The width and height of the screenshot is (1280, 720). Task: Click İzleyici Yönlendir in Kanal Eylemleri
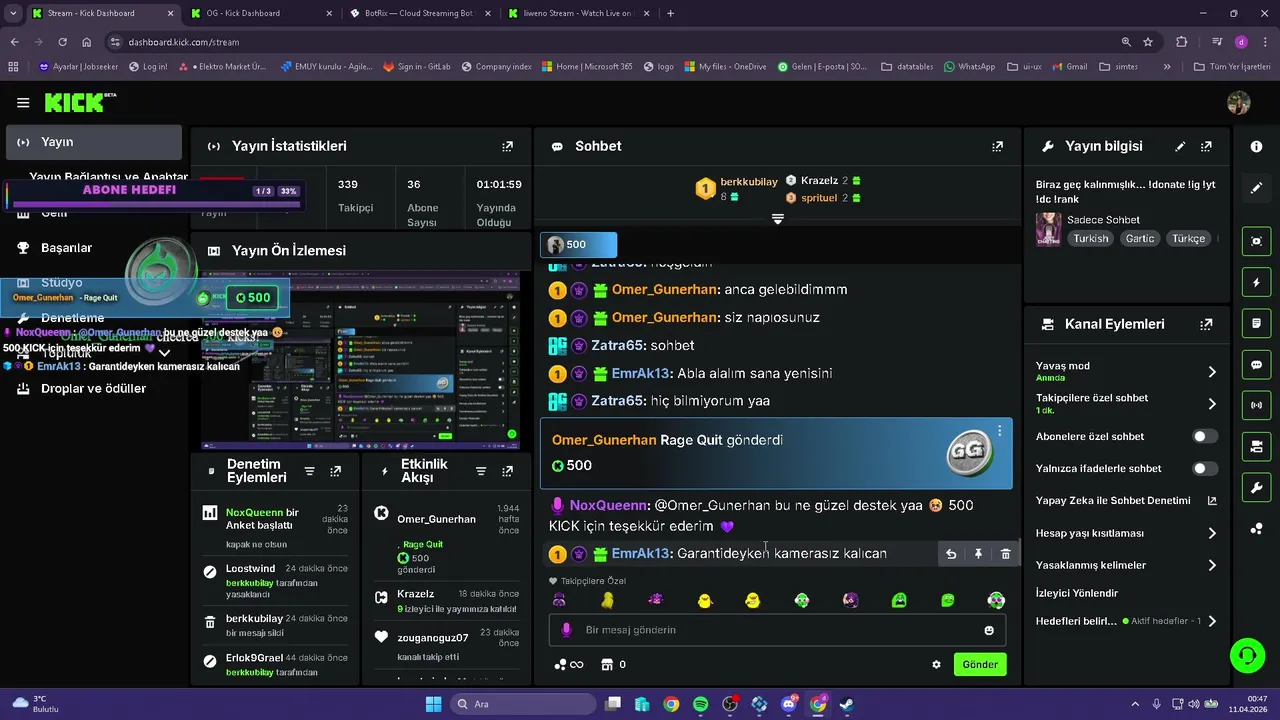click(1077, 593)
